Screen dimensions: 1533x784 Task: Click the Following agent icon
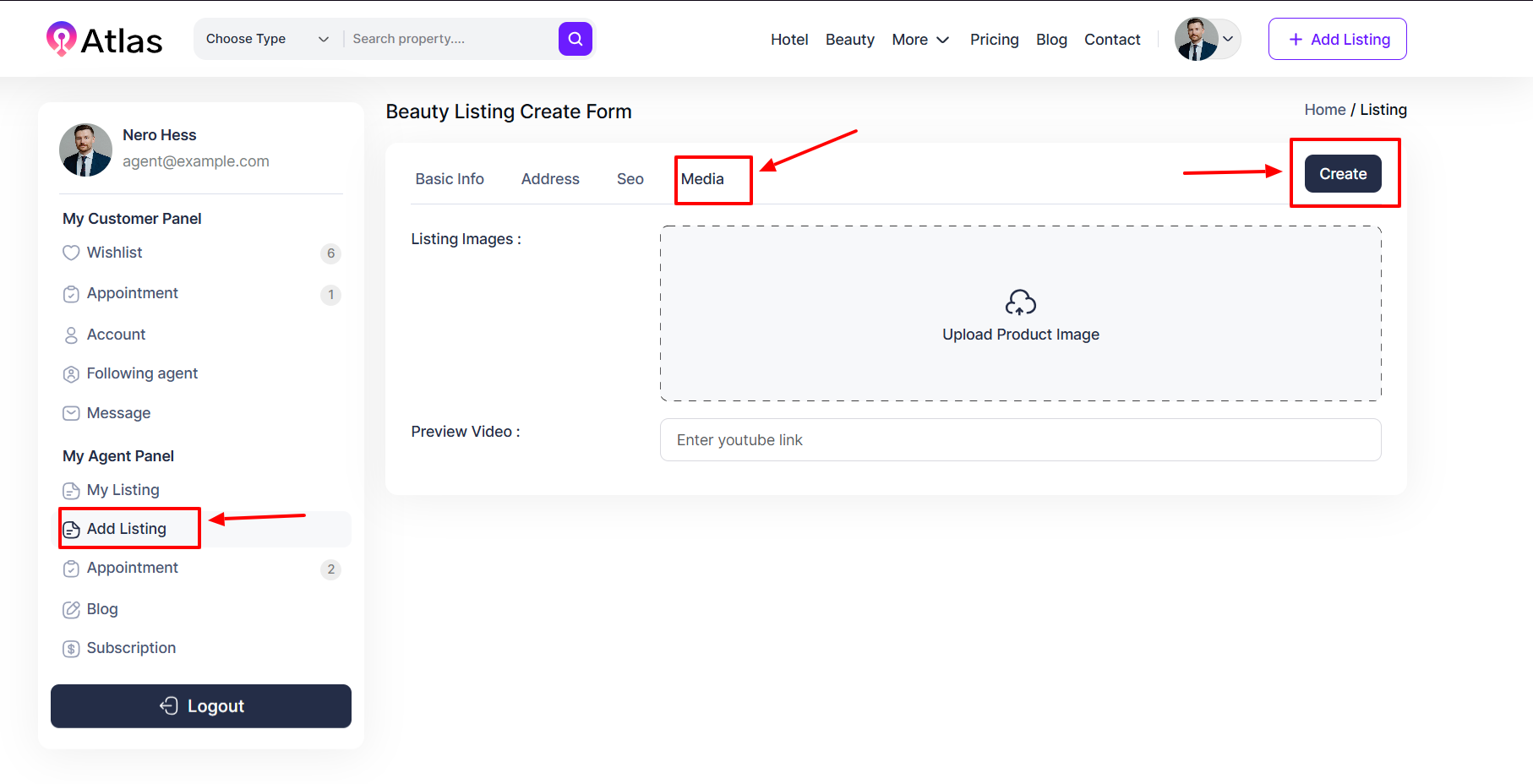tap(71, 374)
